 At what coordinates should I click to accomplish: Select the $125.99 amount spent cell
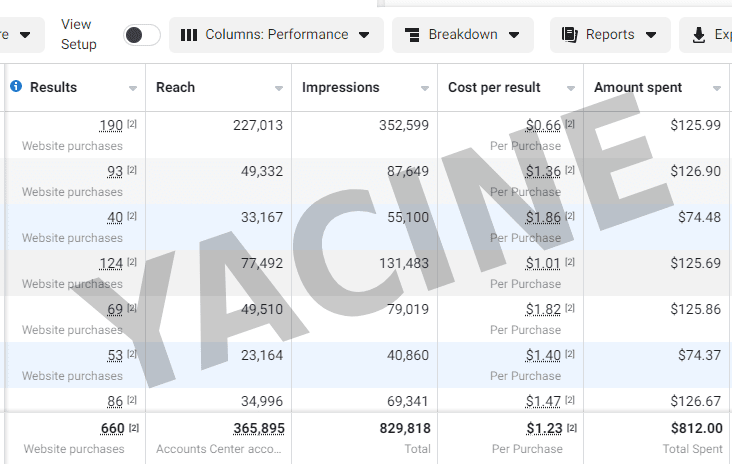coord(696,125)
